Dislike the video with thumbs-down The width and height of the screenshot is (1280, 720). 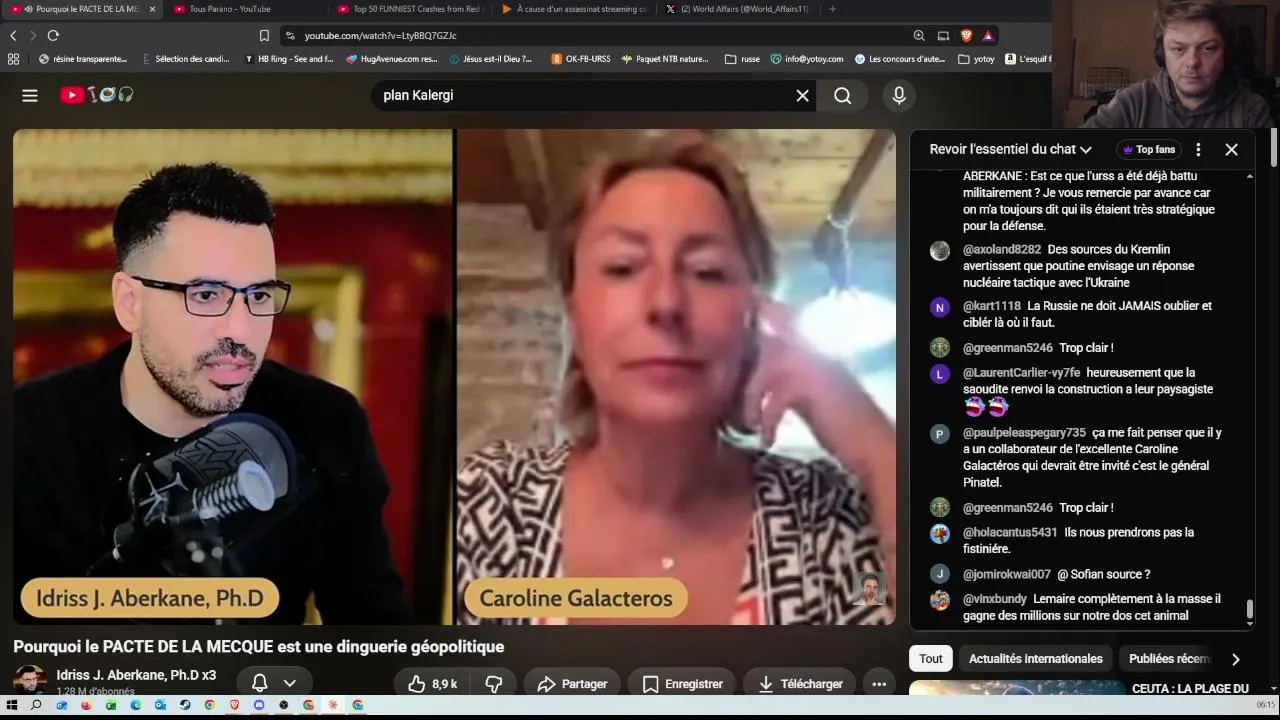(494, 684)
